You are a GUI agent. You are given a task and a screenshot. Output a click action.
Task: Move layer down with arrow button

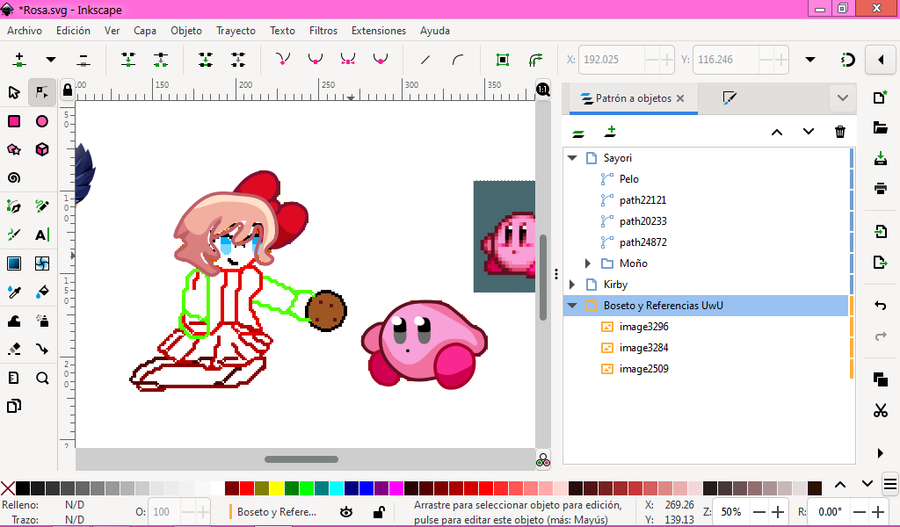pos(808,132)
